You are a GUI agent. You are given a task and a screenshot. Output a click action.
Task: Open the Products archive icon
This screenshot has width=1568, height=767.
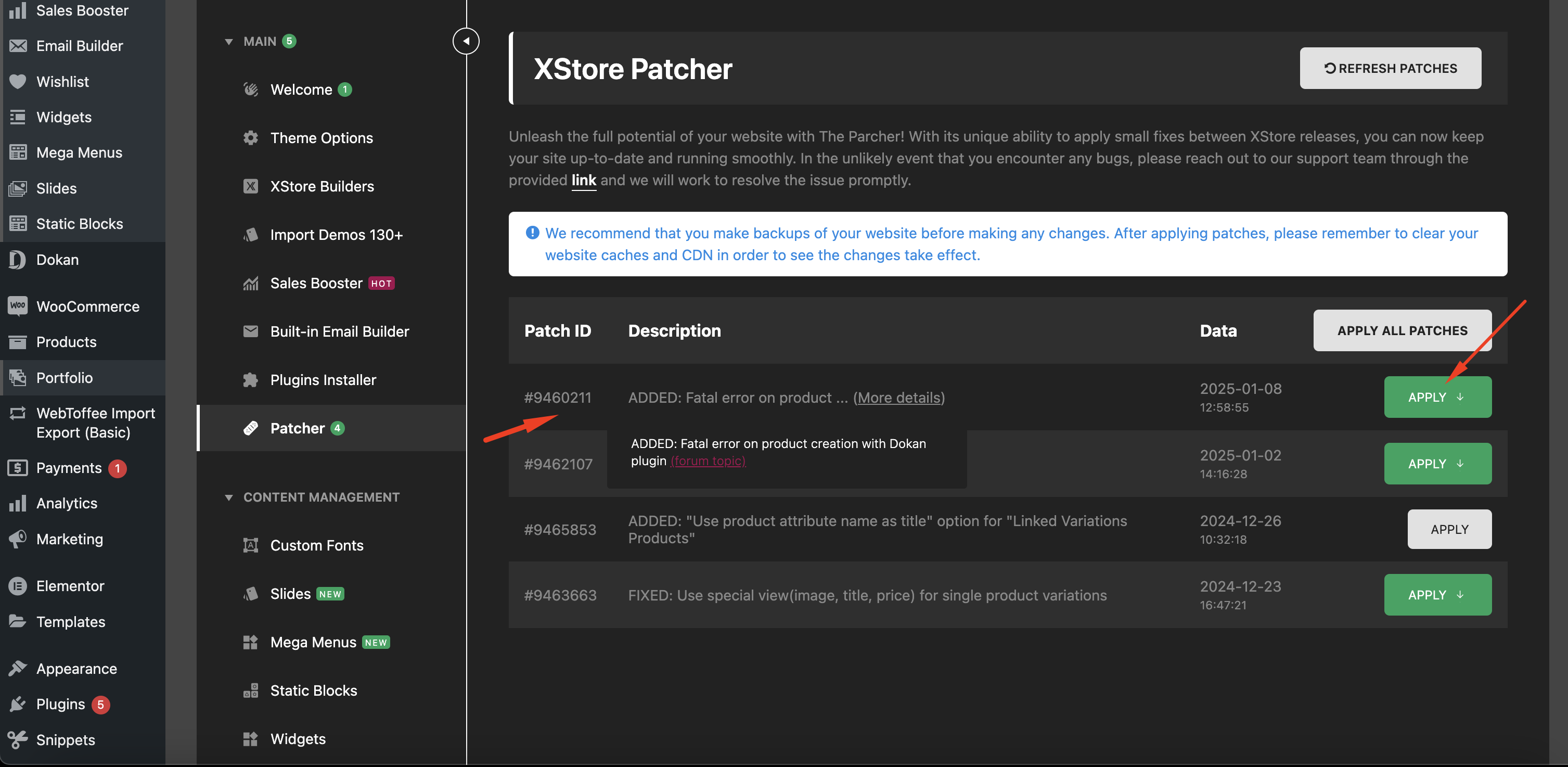(x=18, y=341)
